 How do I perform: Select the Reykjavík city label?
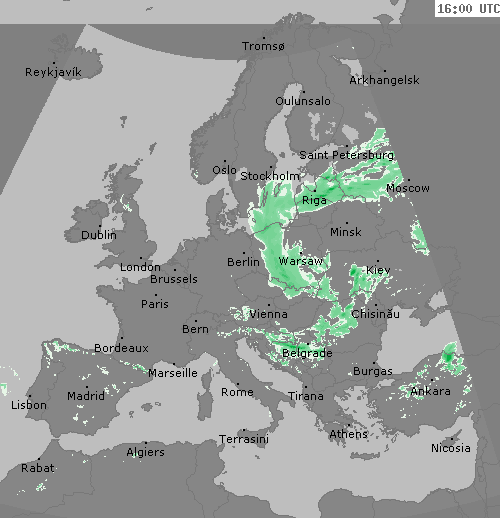pyautogui.click(x=53, y=72)
